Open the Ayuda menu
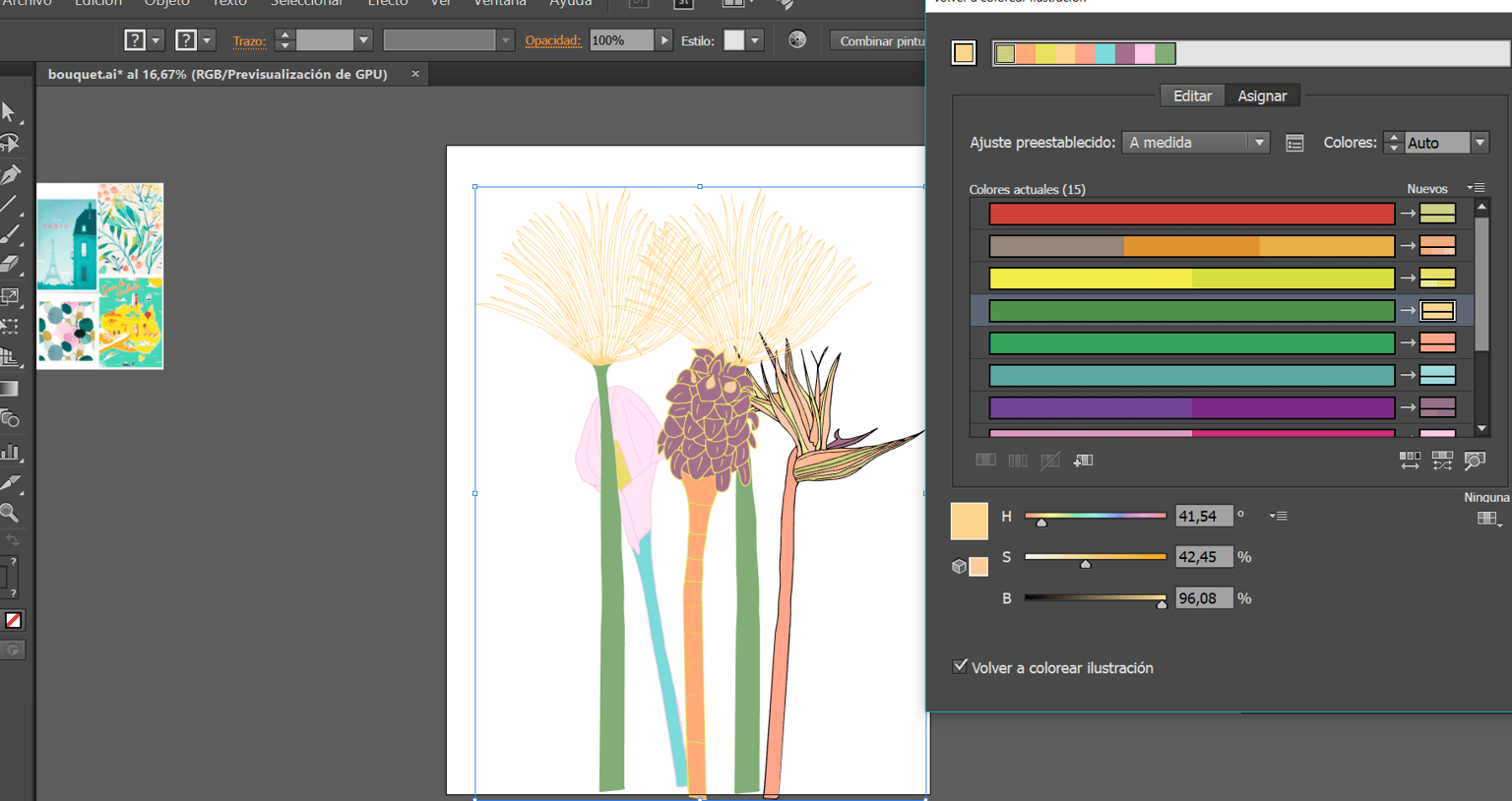 click(x=571, y=4)
